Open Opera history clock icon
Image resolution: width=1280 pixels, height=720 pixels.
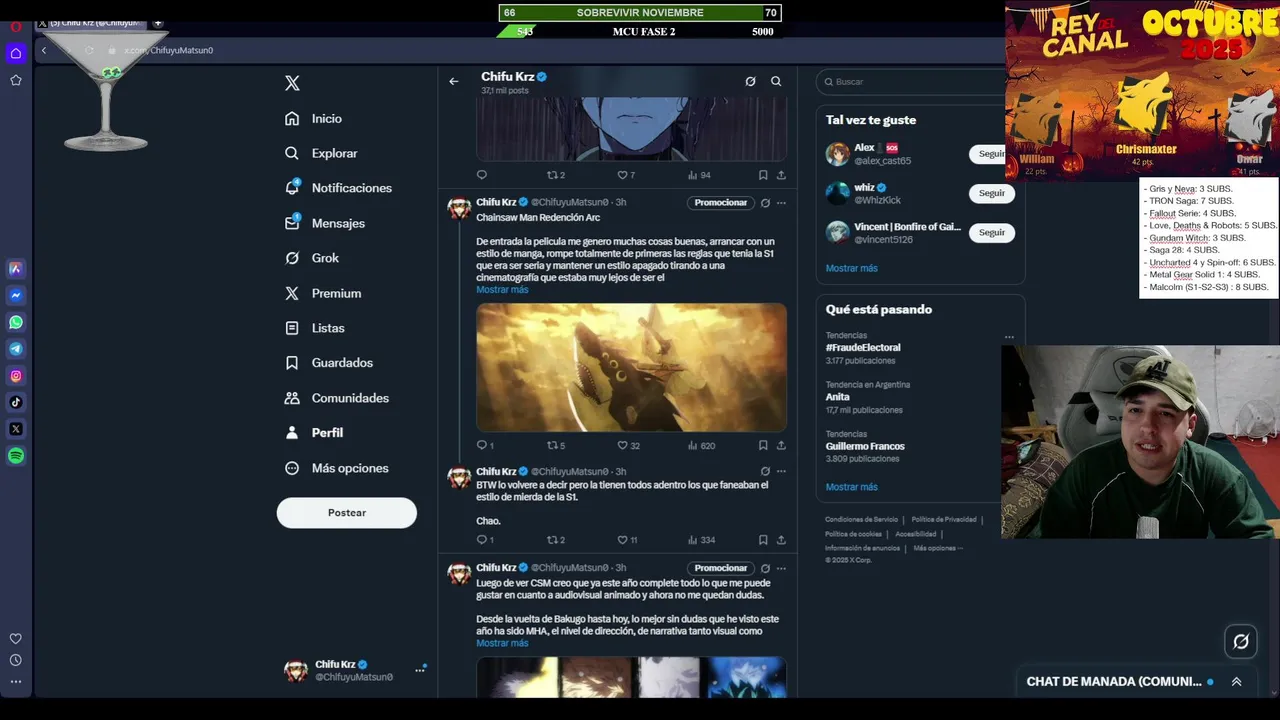tap(16, 660)
